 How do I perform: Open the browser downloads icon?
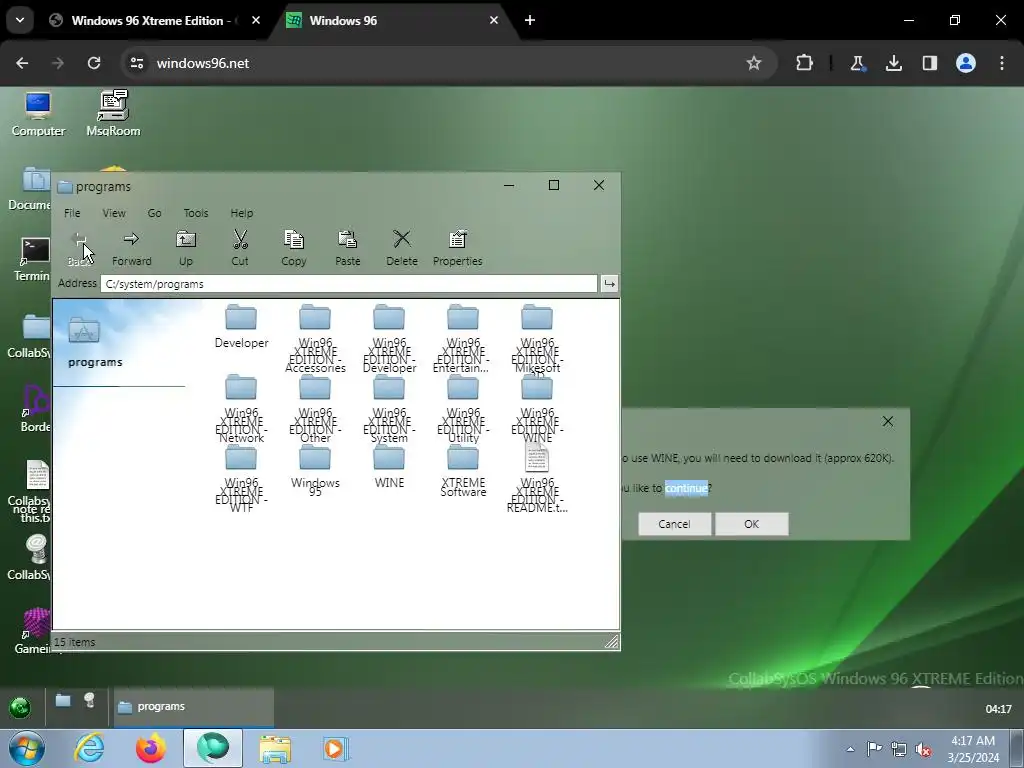[893, 63]
